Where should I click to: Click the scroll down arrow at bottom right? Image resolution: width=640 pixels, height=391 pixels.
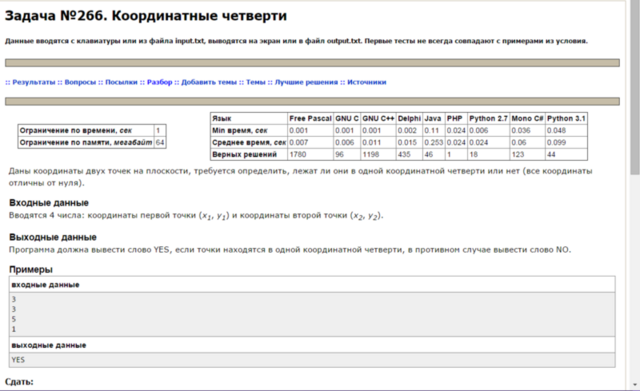[635, 384]
